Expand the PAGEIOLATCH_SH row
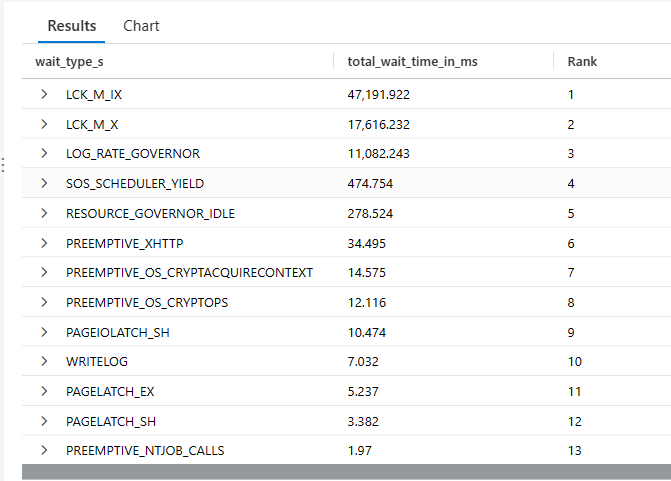The image size is (671, 481). coord(44,332)
